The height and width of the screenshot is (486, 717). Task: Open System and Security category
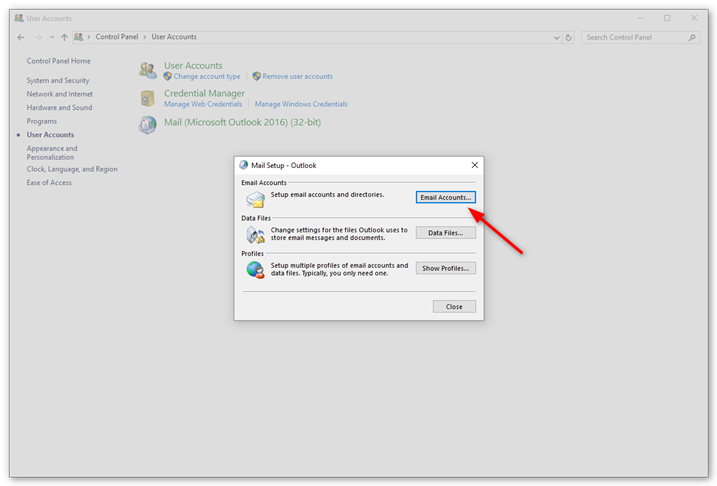[58, 80]
